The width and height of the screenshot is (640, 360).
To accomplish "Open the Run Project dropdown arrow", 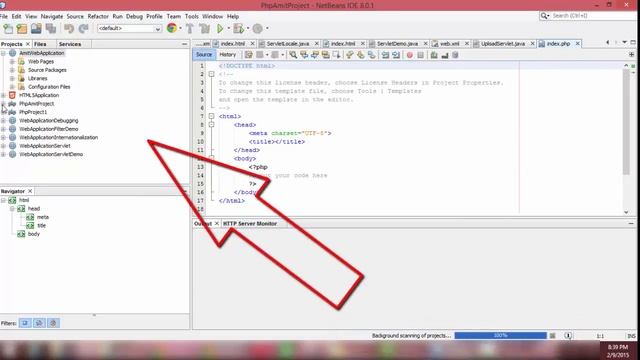I will [x=229, y=28].
